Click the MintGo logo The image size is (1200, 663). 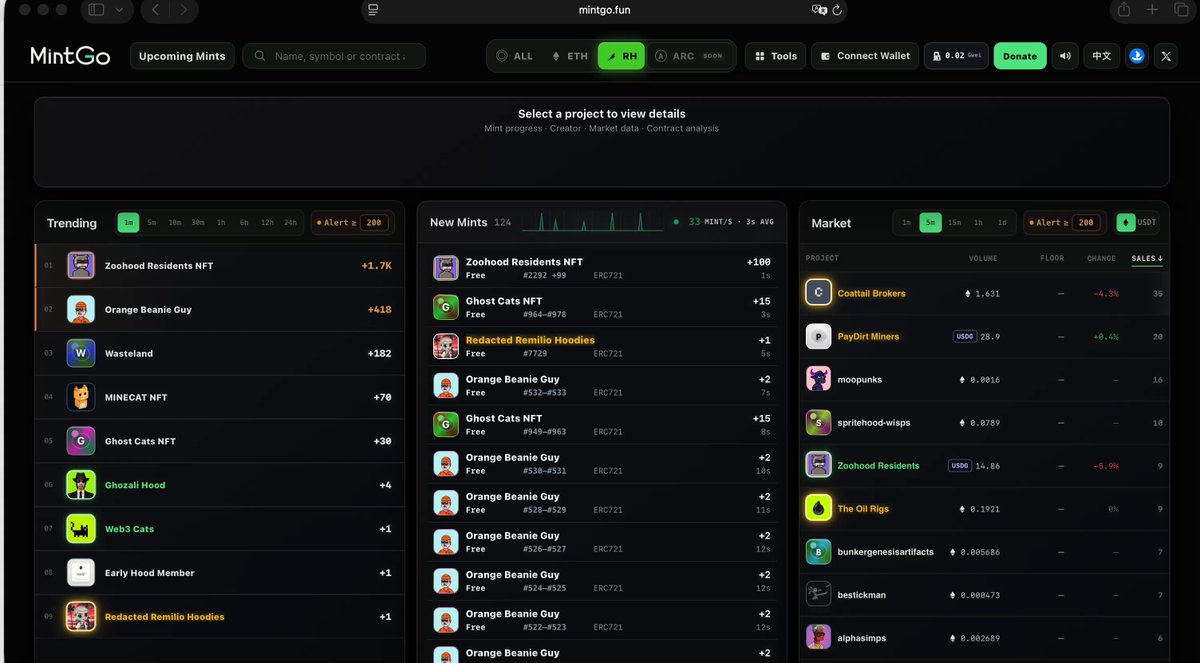pyautogui.click(x=72, y=56)
